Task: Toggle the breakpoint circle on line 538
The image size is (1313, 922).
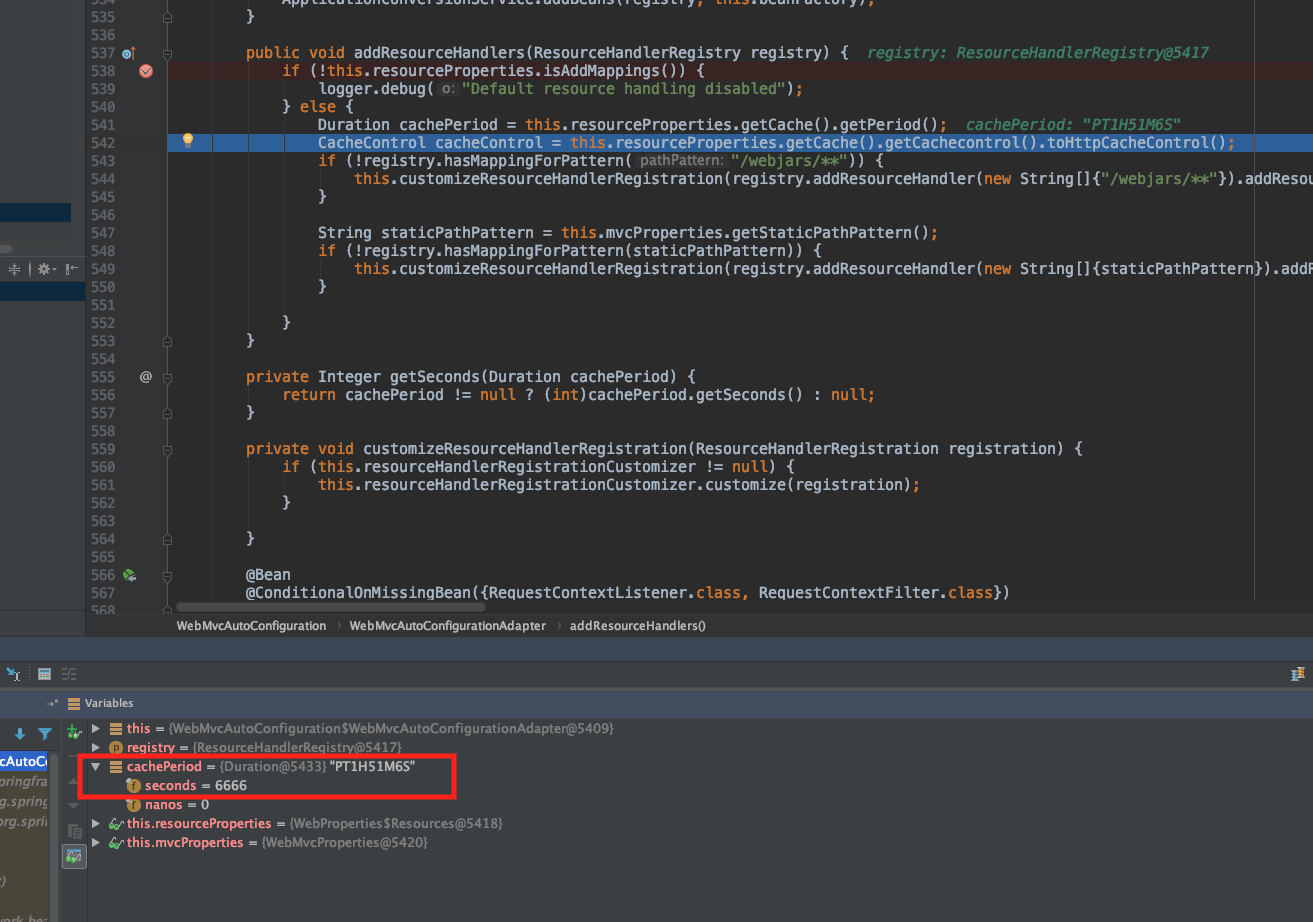Action: tap(146, 70)
